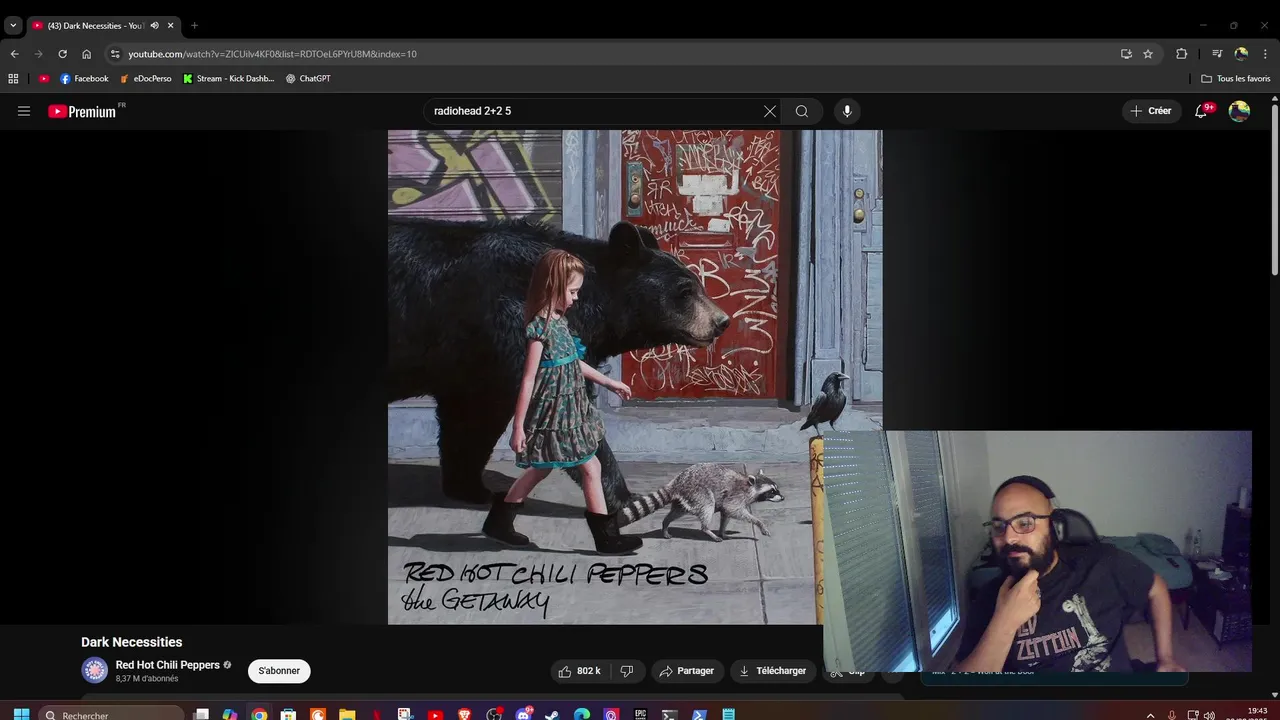
Task: Open the eDocPerso bookmark
Action: (146, 78)
